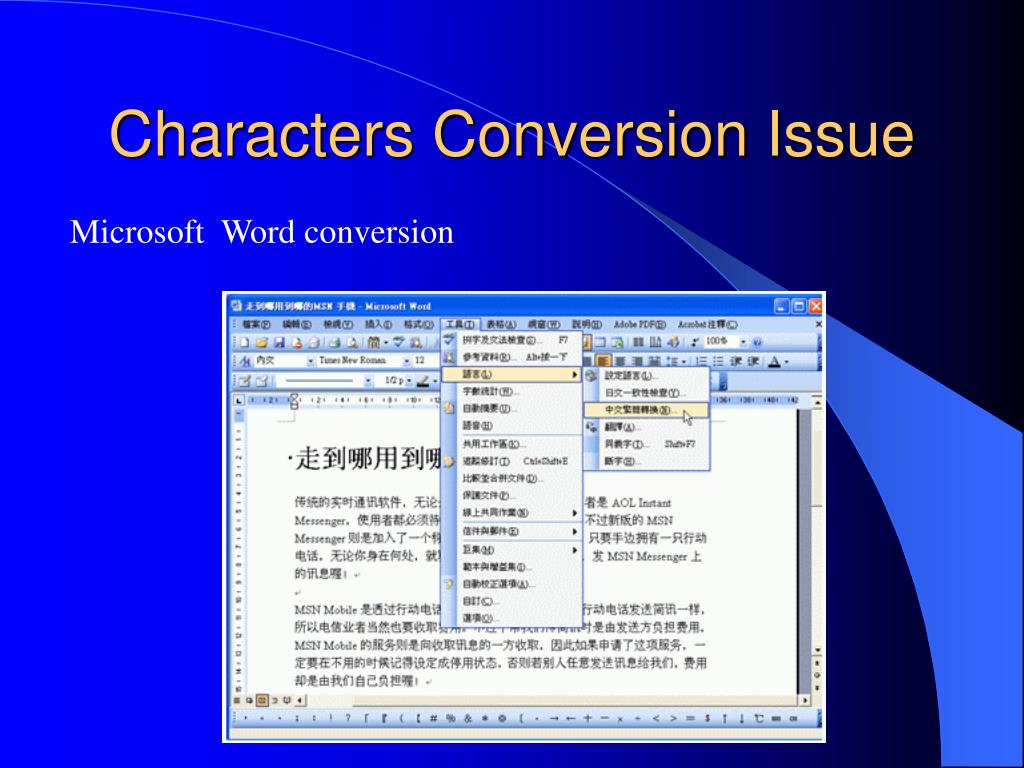Choose 設定語言(L) Set Language item
The width and height of the screenshot is (1024, 768).
pos(645,376)
